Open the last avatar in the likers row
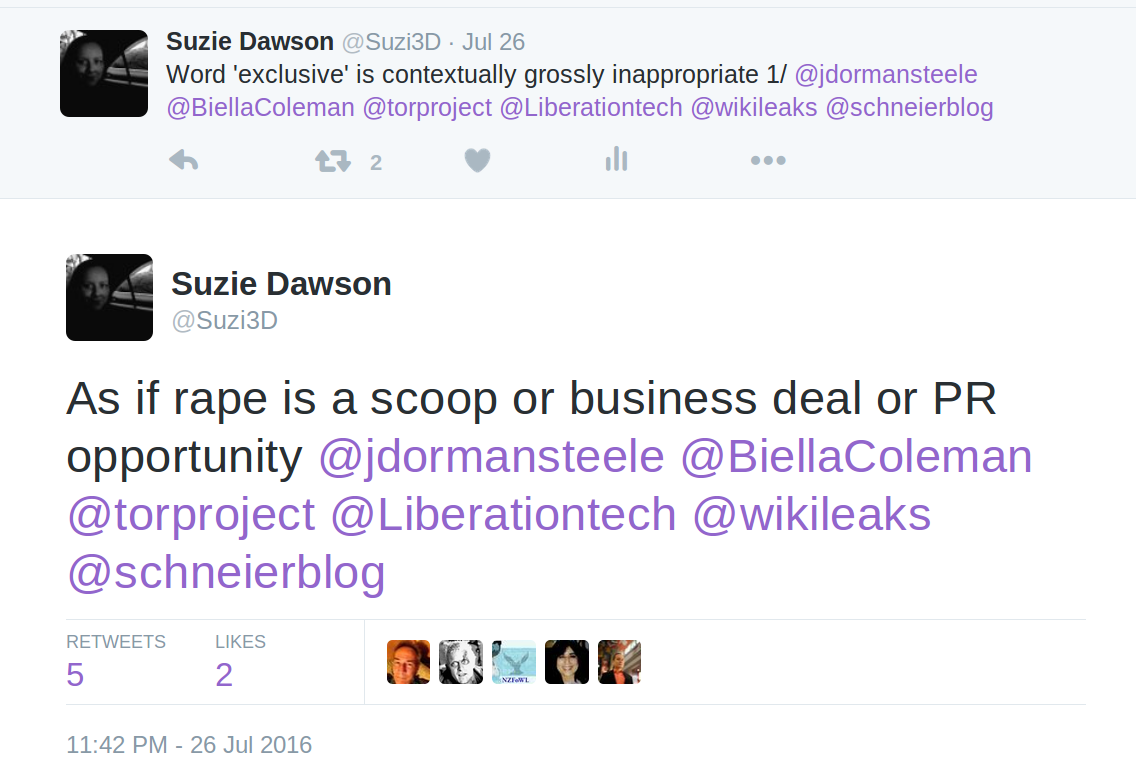This screenshot has height=770, width=1136. [x=619, y=662]
